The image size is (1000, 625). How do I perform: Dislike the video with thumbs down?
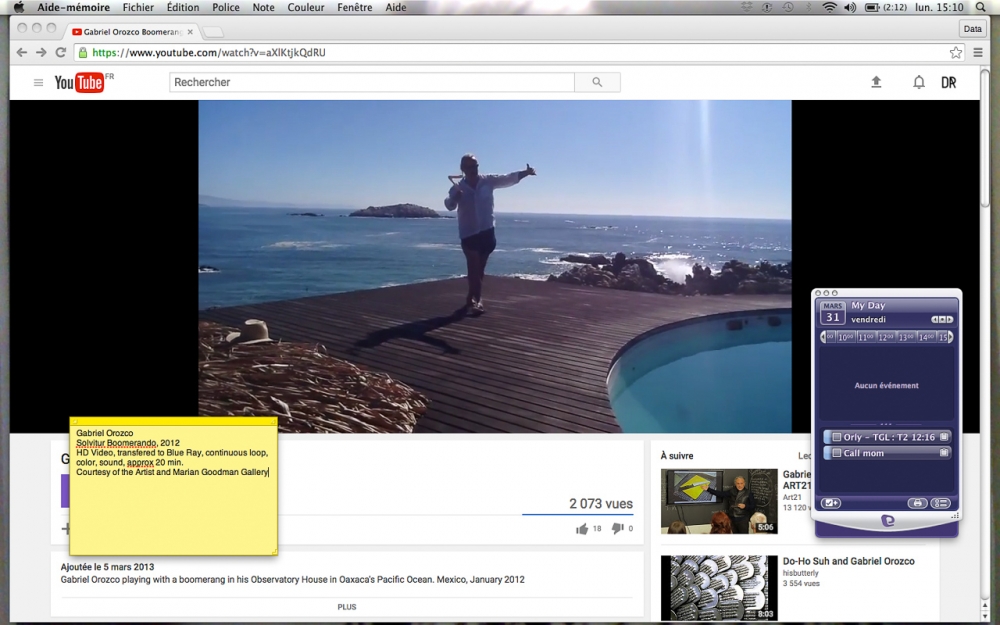pos(617,529)
